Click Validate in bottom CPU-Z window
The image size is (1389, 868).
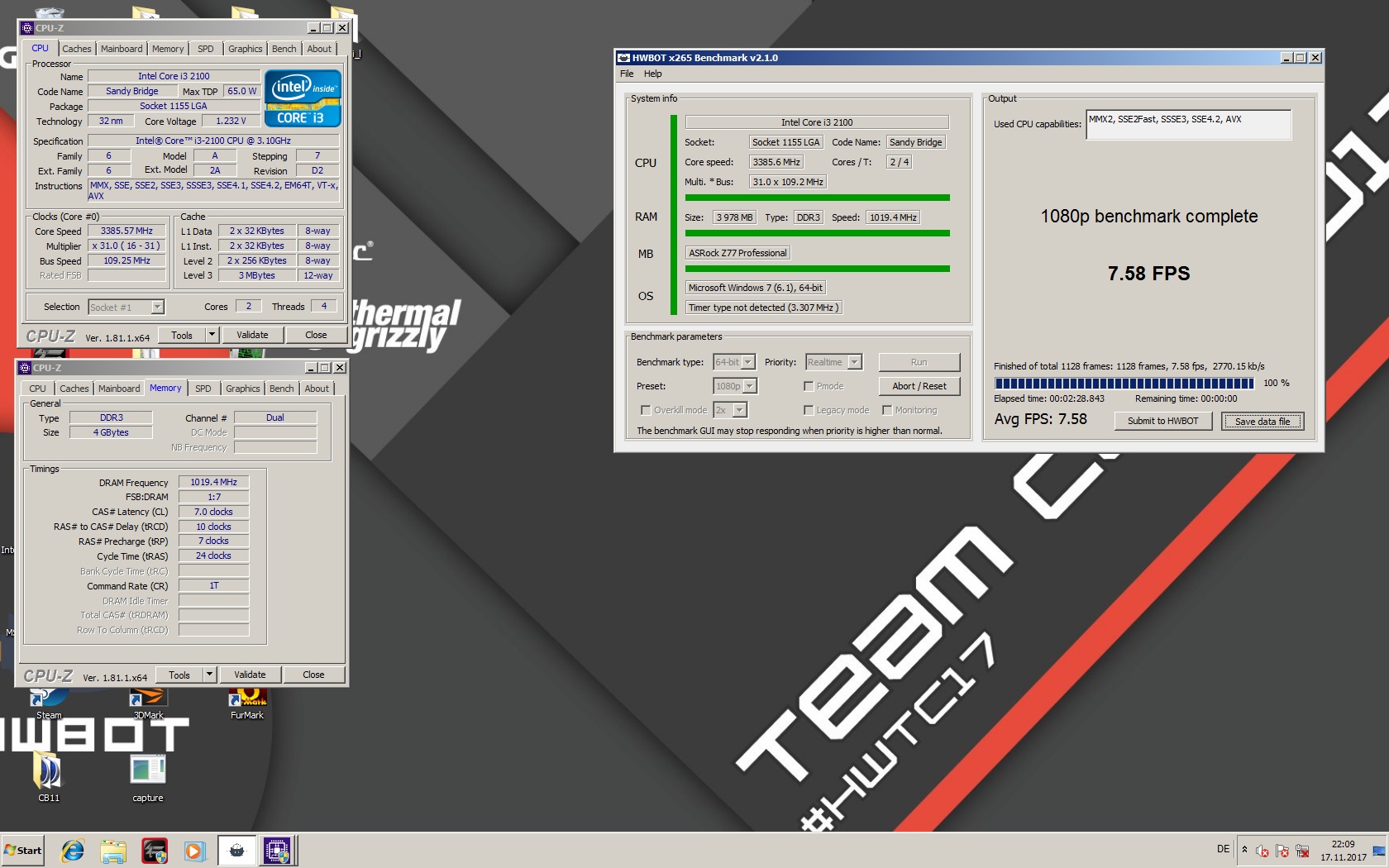pos(250,675)
